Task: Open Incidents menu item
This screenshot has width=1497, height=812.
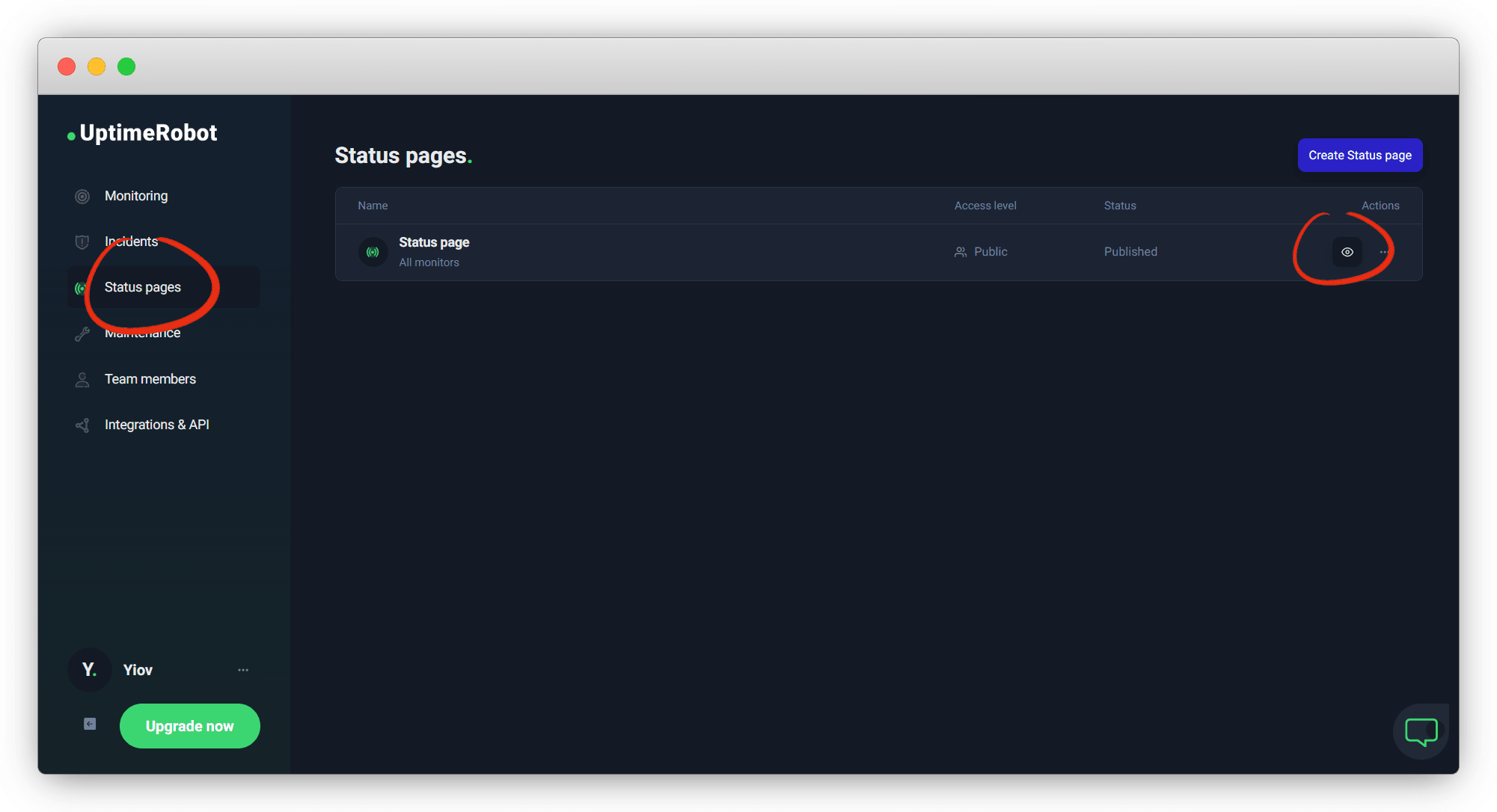Action: click(x=132, y=242)
